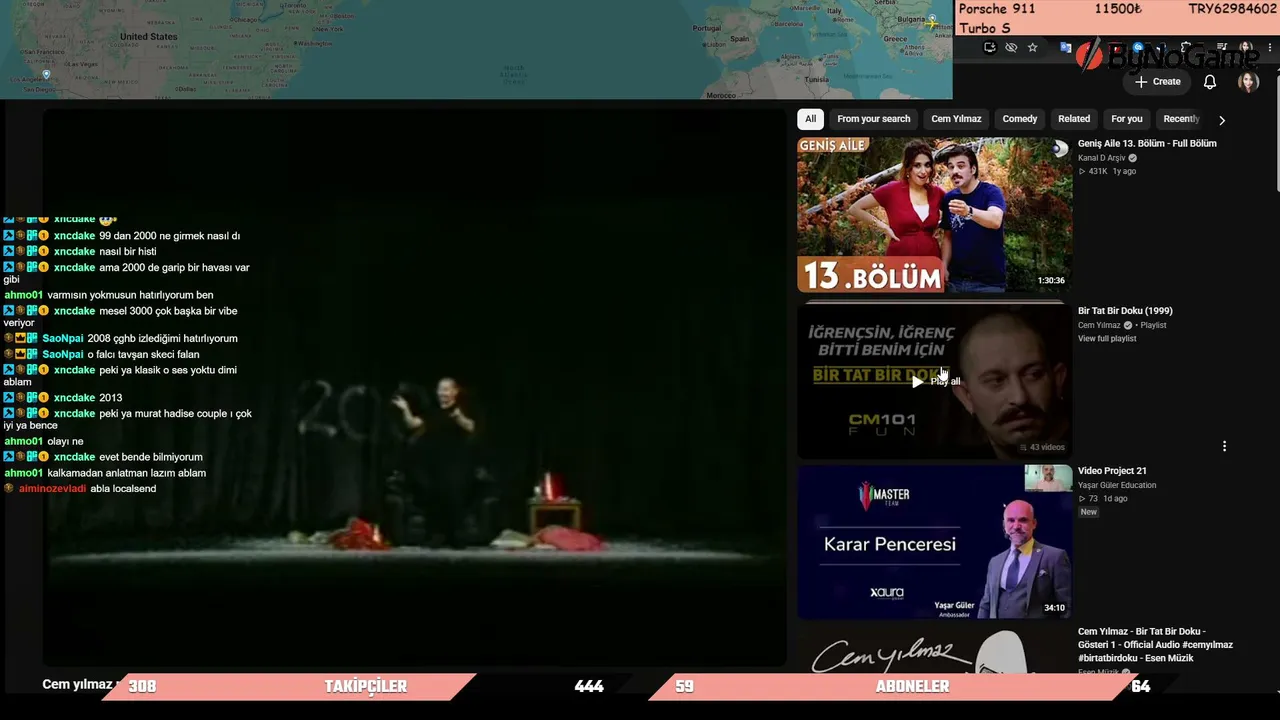
Task: Click the 11500₺ price in the overlay
Action: pyautogui.click(x=1118, y=9)
